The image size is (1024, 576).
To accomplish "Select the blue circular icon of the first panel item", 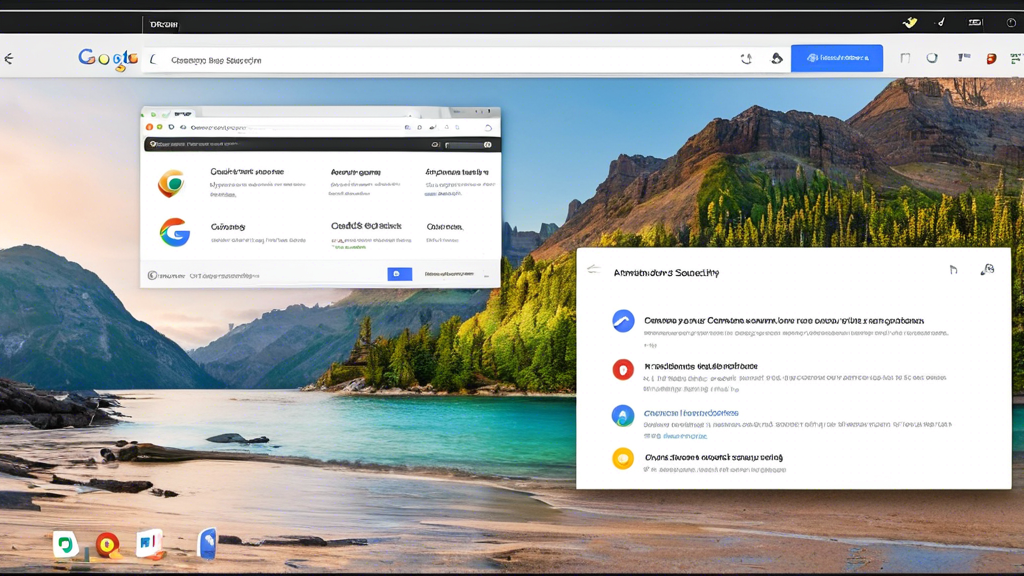I will point(623,321).
